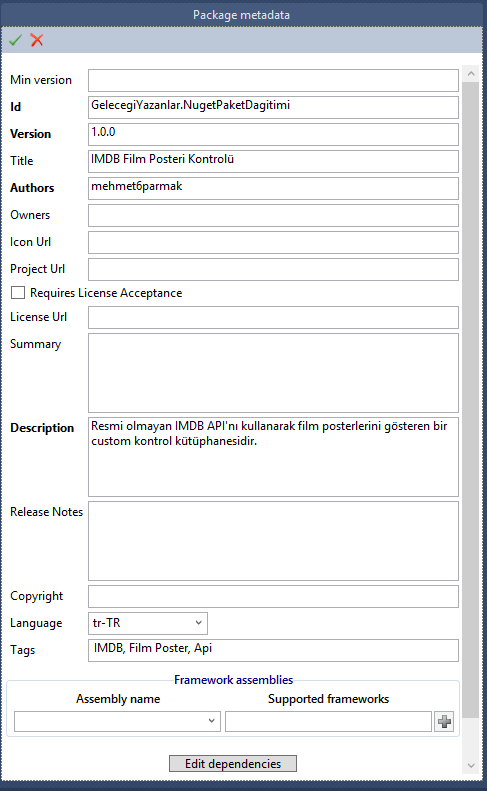Focus the Min version field

click(x=274, y=81)
